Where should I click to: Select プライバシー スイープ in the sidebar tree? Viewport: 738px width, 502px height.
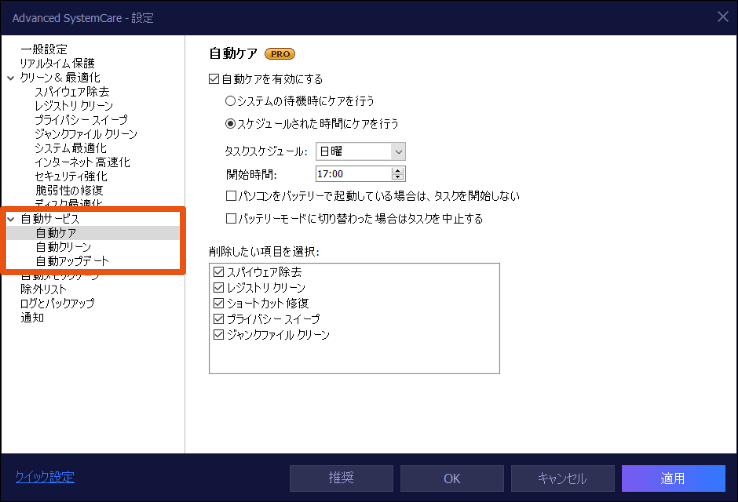tap(81, 120)
